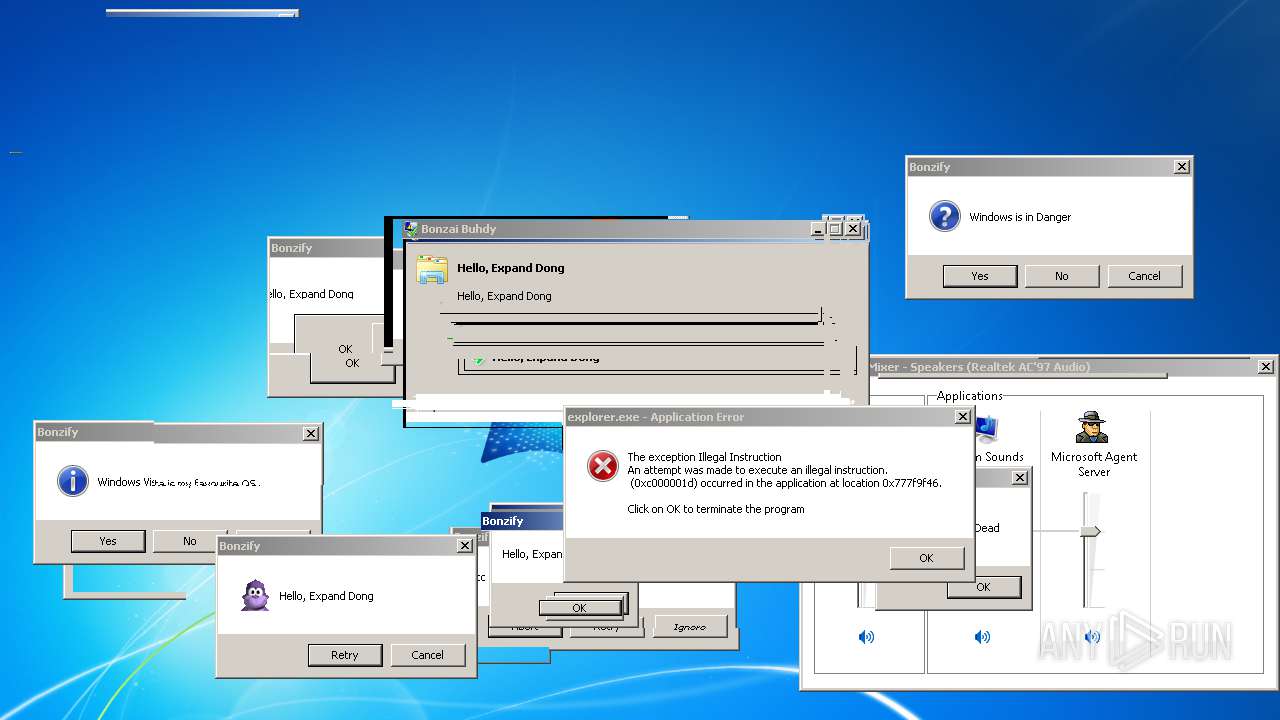The width and height of the screenshot is (1280, 720).
Task: Close the Volume Mixer window
Action: (1266, 367)
